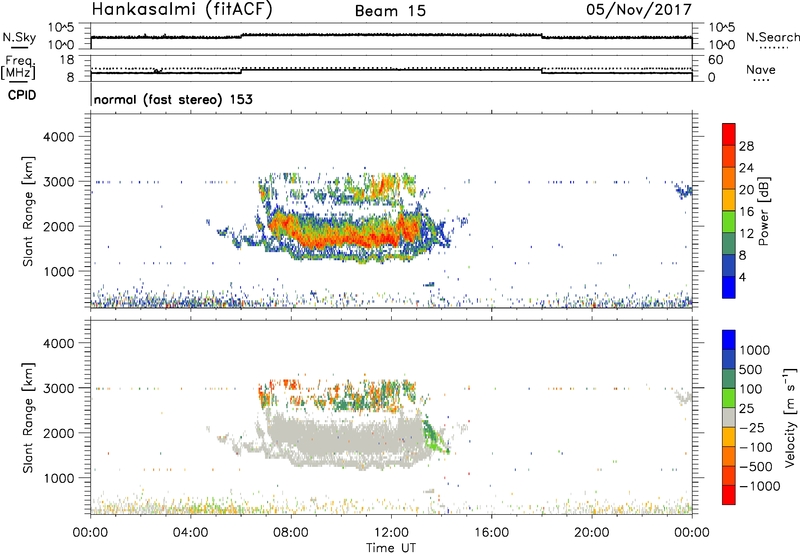This screenshot has height=554, width=800.
Task: Click the N.Sky legend label
Action: 19,37
